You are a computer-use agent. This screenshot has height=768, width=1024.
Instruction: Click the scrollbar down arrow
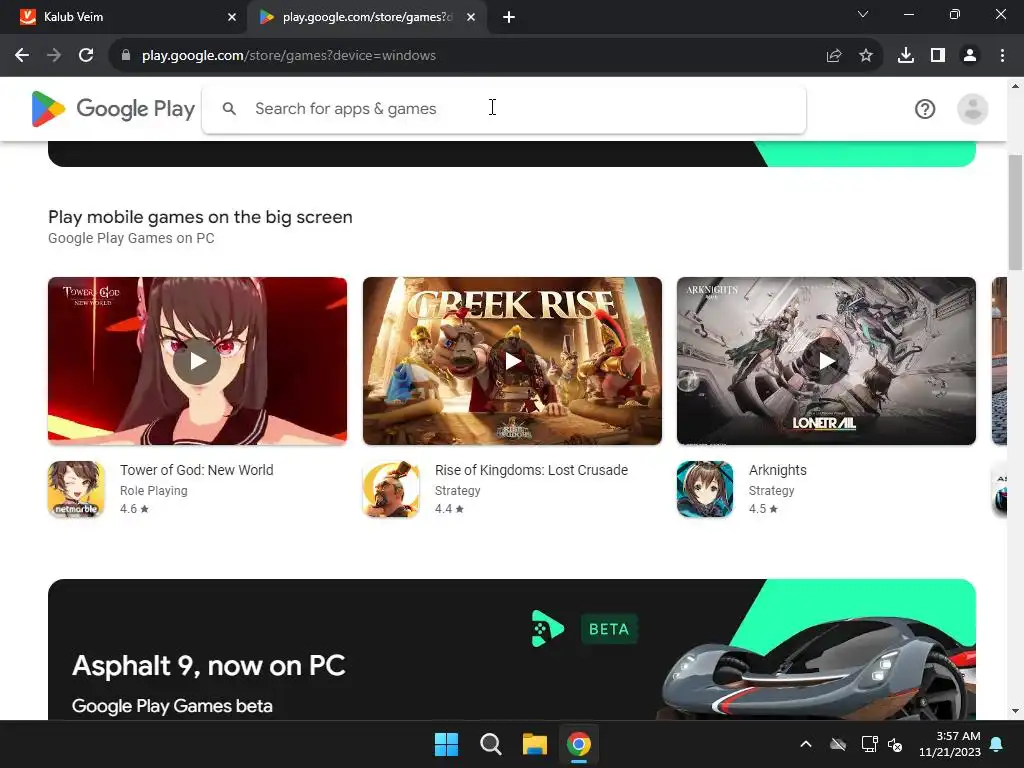coord(1015,711)
